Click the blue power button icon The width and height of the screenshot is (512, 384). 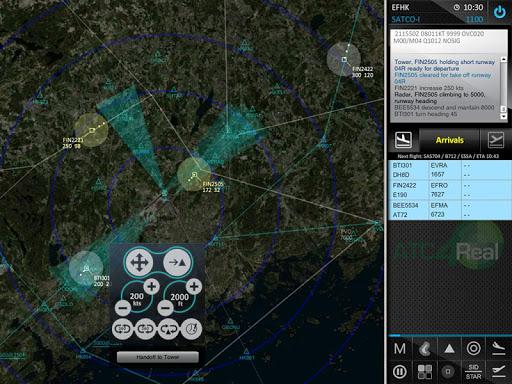(x=499, y=12)
